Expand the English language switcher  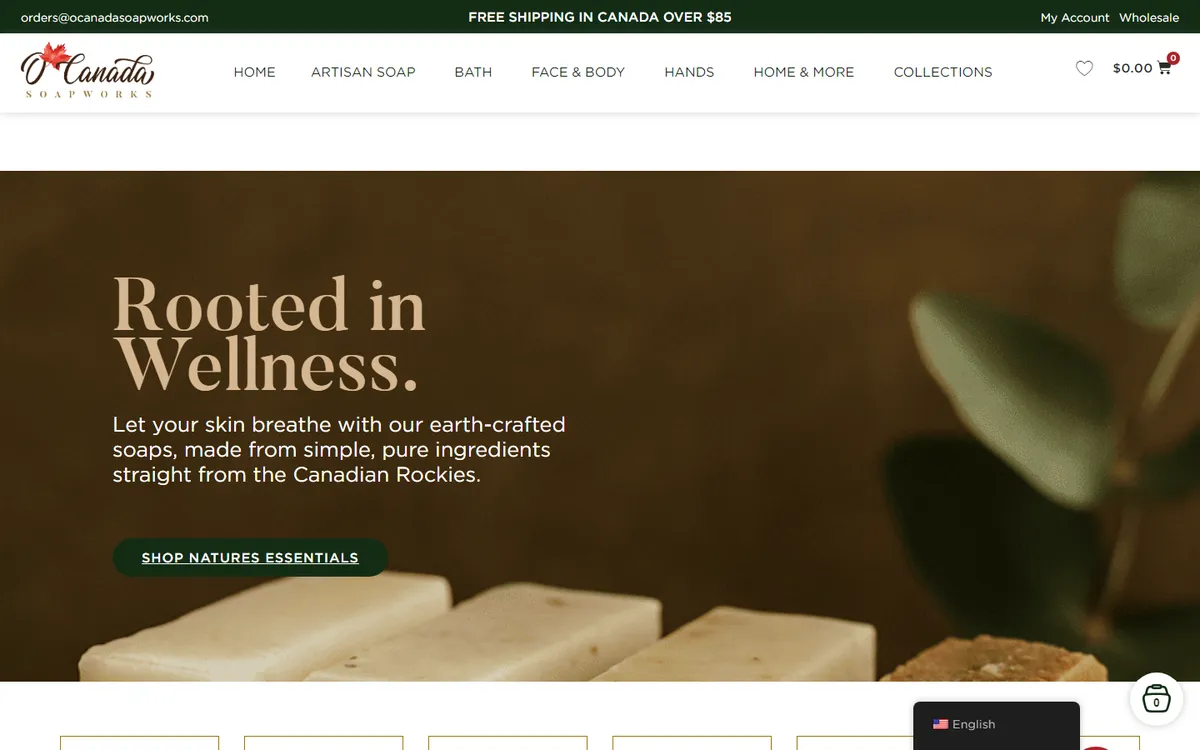996,724
